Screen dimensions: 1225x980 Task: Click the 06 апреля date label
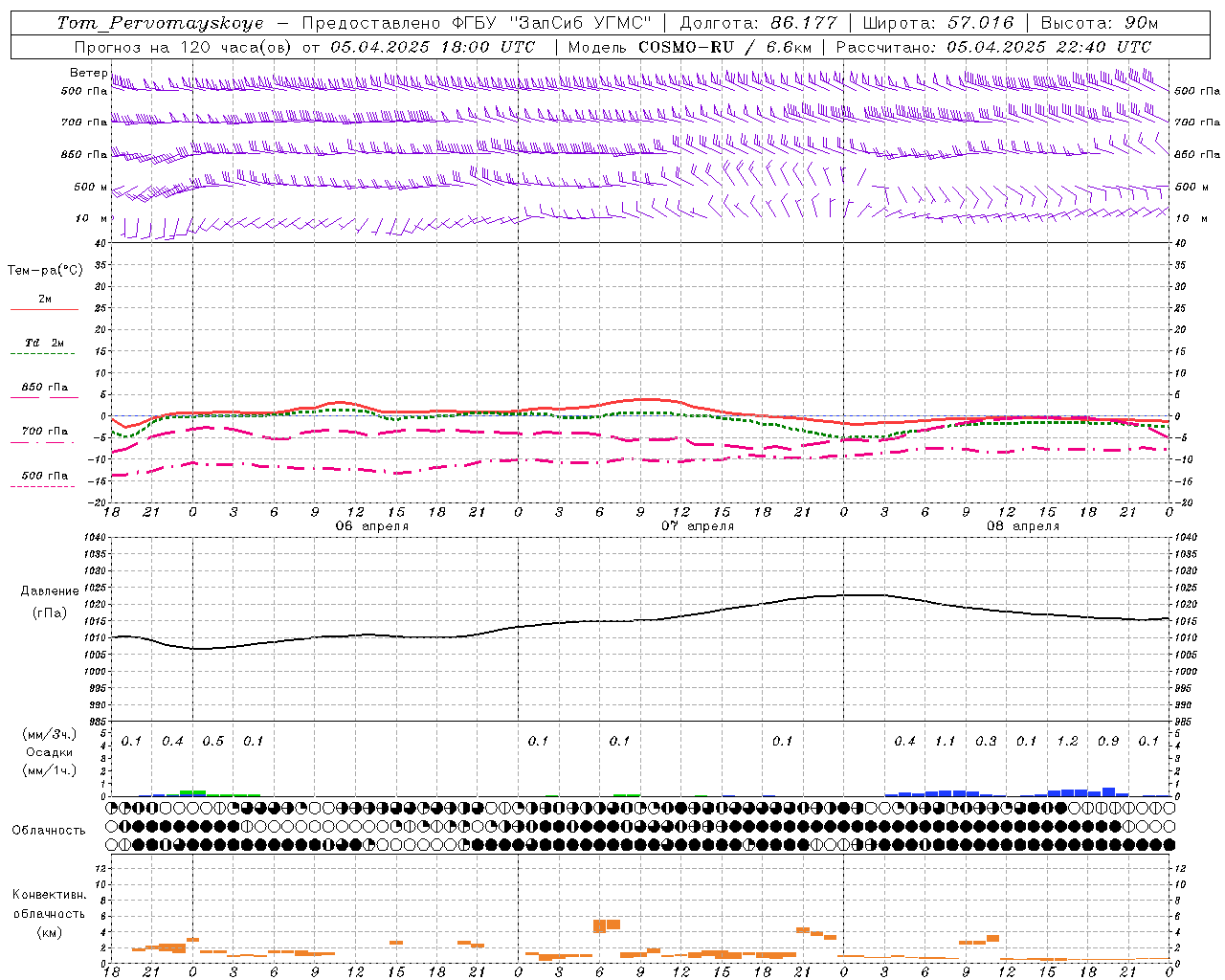point(371,526)
